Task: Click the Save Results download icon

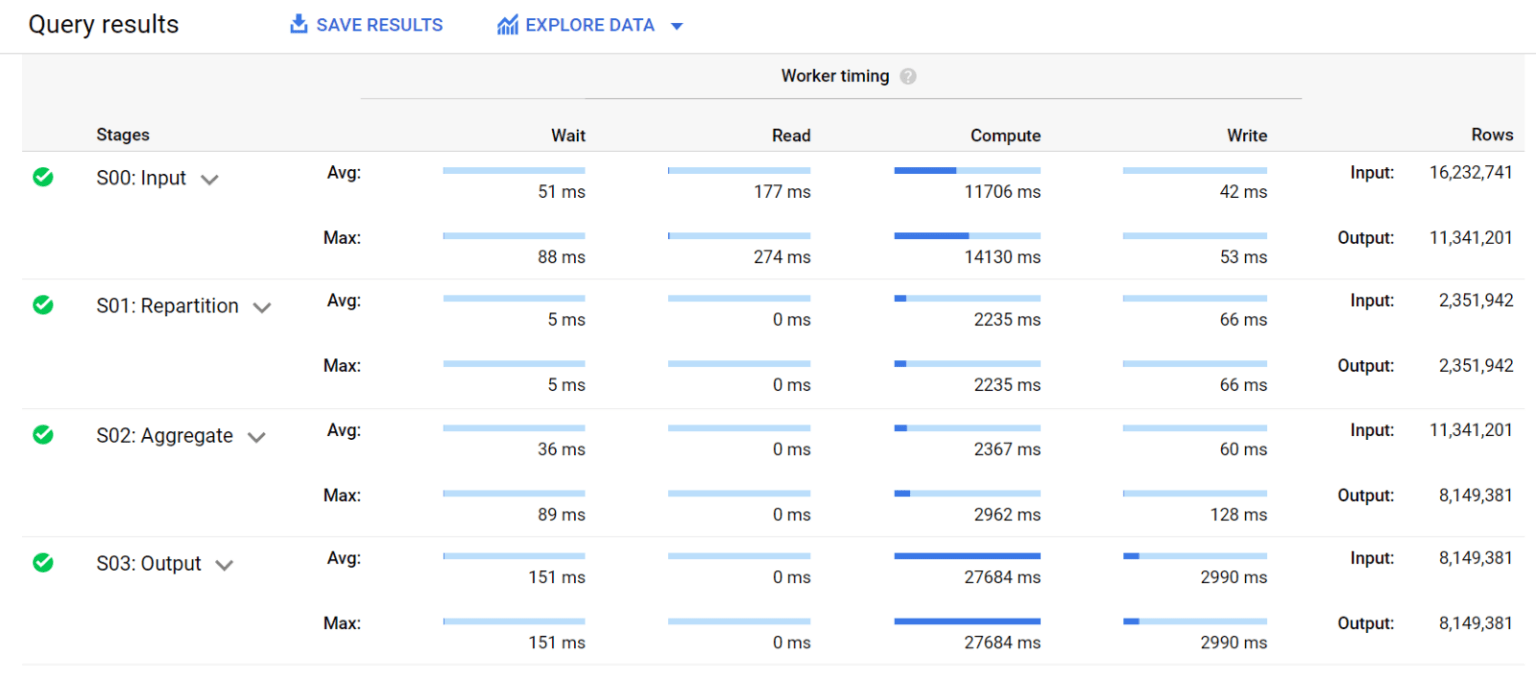Action: pyautogui.click(x=298, y=24)
